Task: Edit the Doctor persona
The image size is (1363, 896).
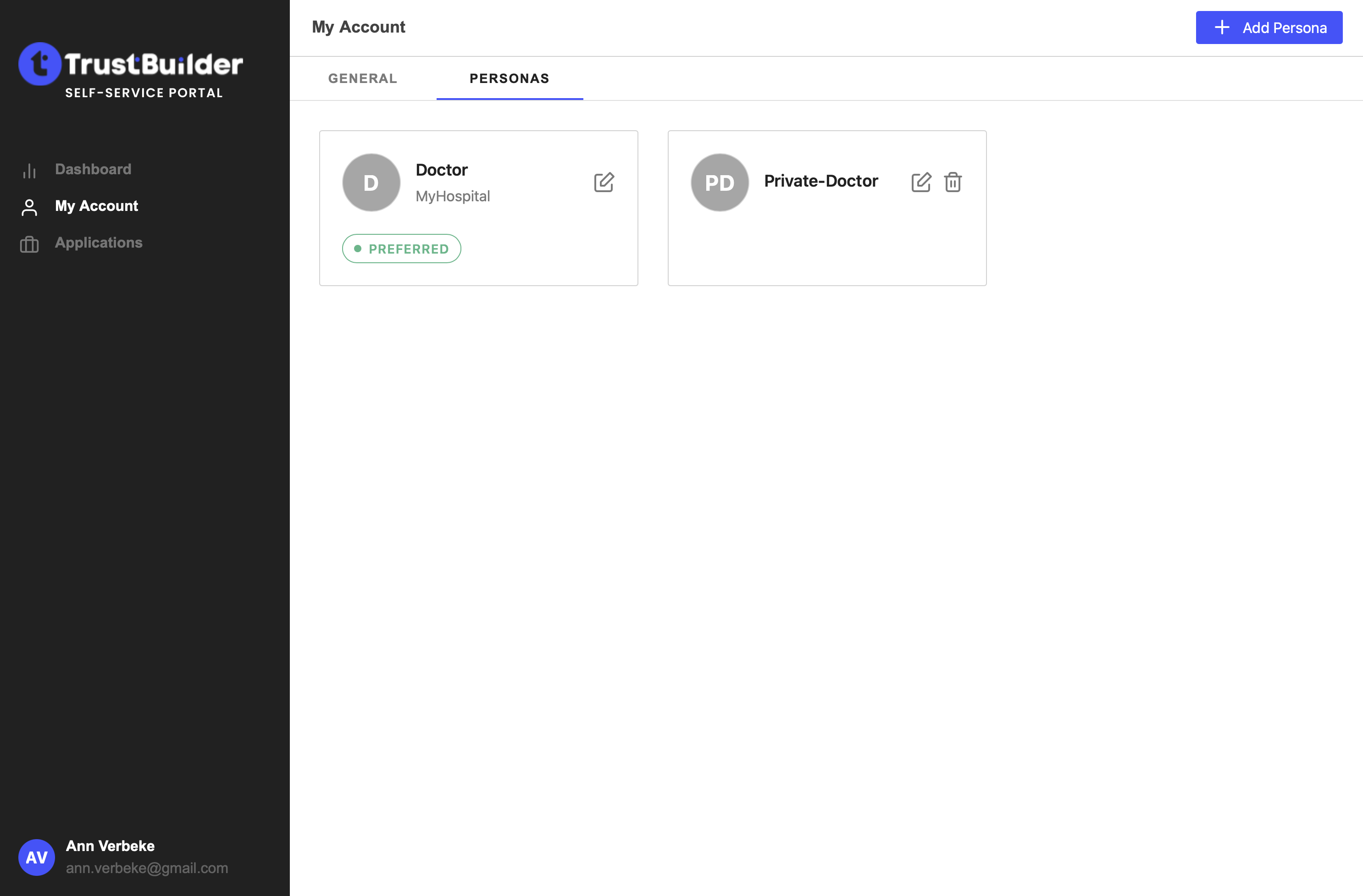Action: pyautogui.click(x=604, y=182)
